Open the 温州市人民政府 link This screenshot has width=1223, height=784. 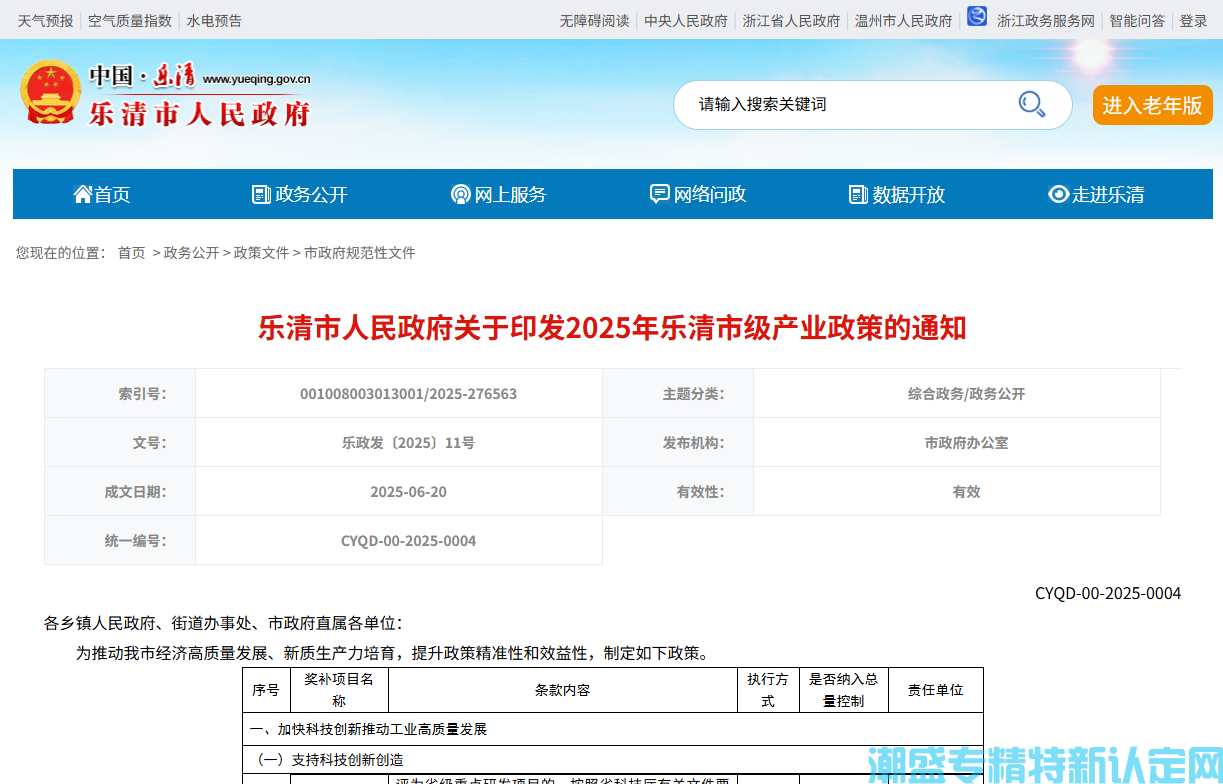pyautogui.click(x=903, y=20)
